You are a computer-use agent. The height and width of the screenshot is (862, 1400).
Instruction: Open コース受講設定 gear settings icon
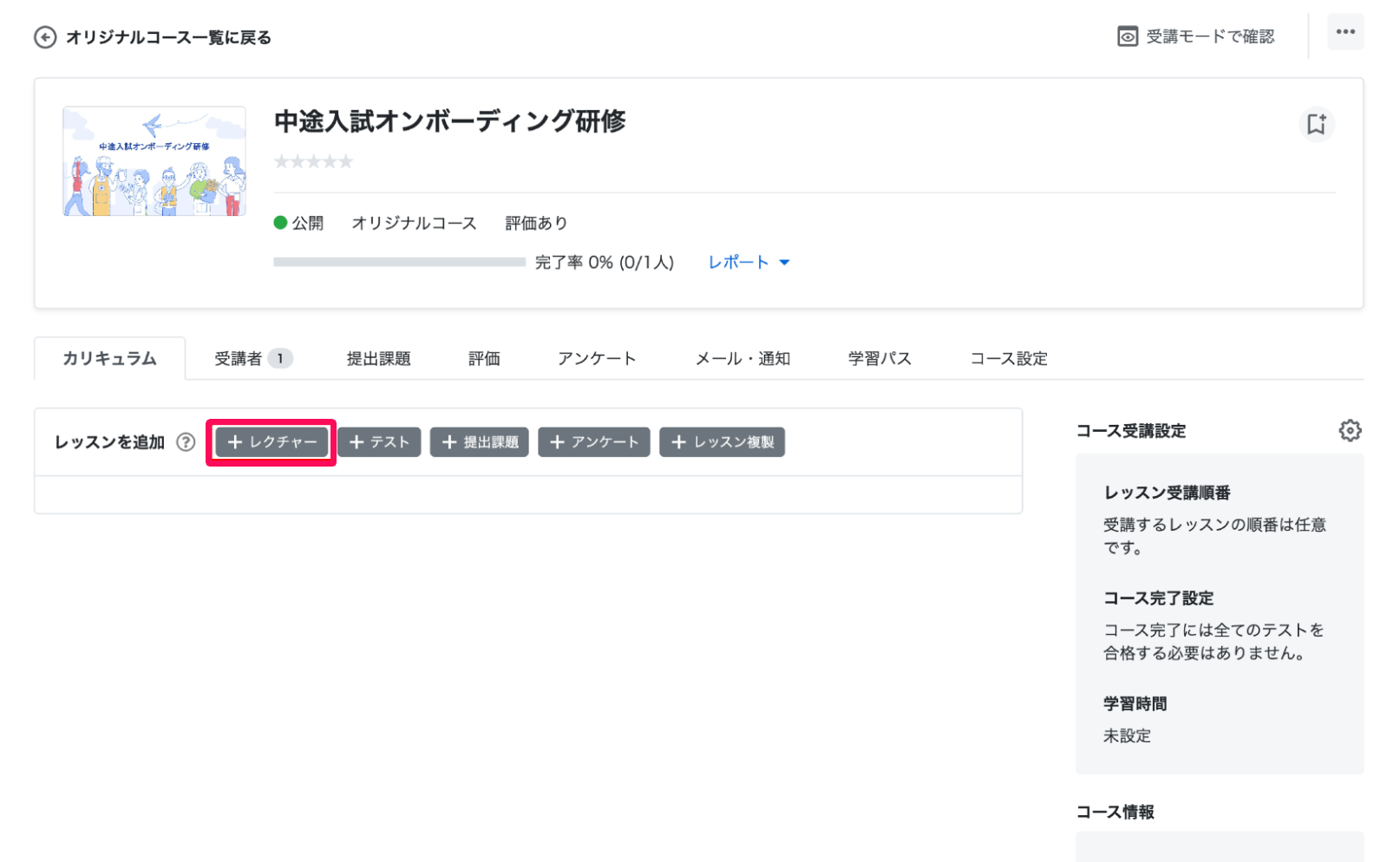pos(1350,430)
